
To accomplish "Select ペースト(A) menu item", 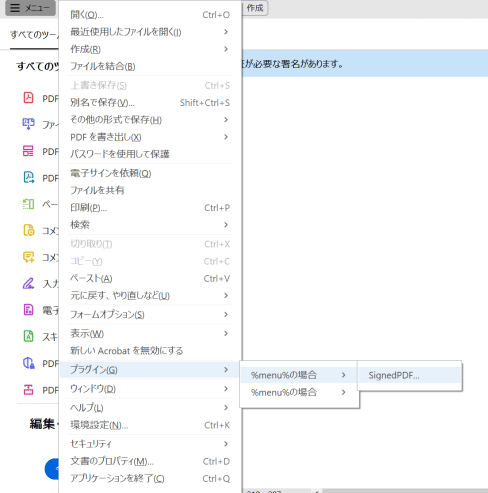I will 150,278.
